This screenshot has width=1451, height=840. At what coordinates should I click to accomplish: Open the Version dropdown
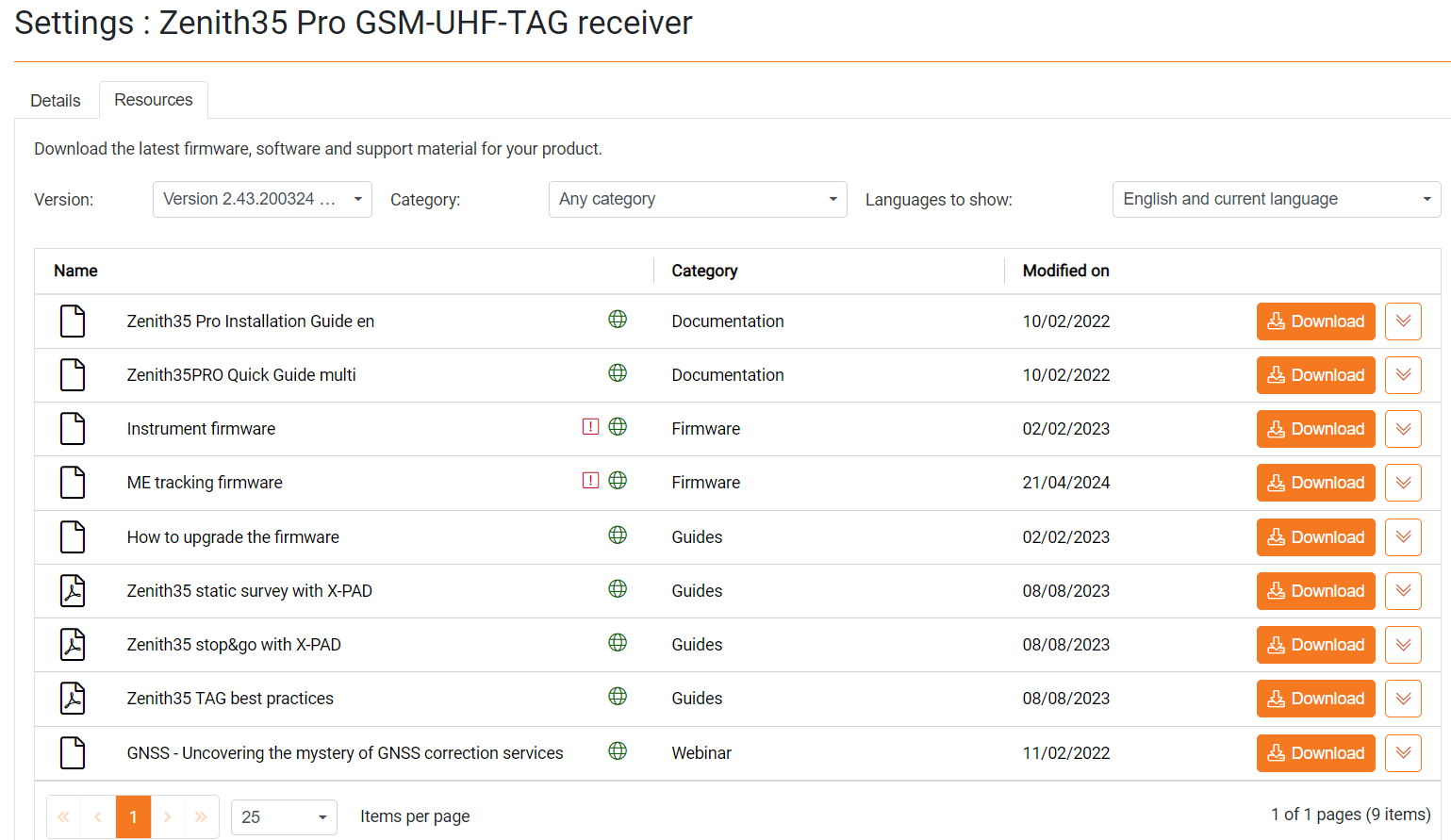pyautogui.click(x=262, y=200)
